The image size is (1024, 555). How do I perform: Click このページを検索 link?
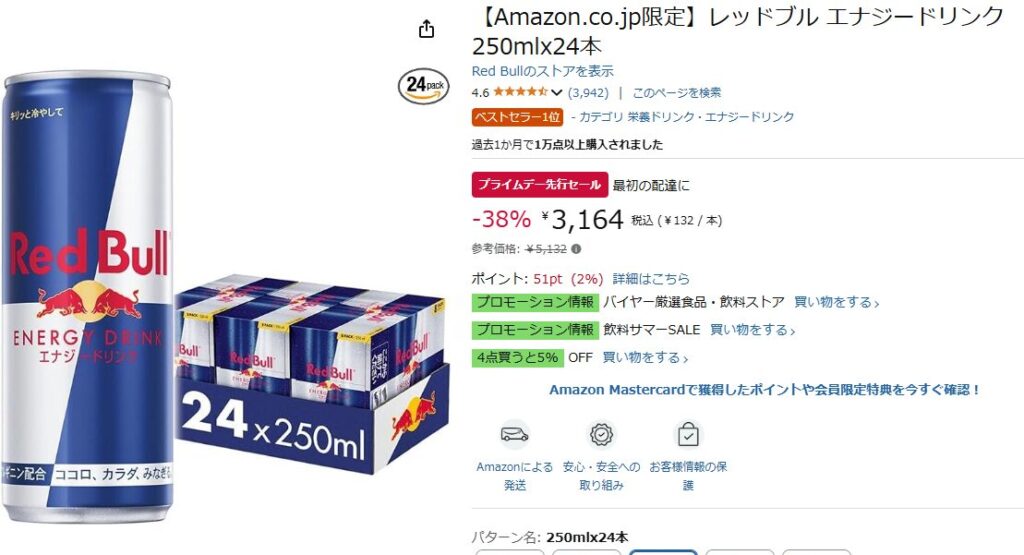coord(677,93)
